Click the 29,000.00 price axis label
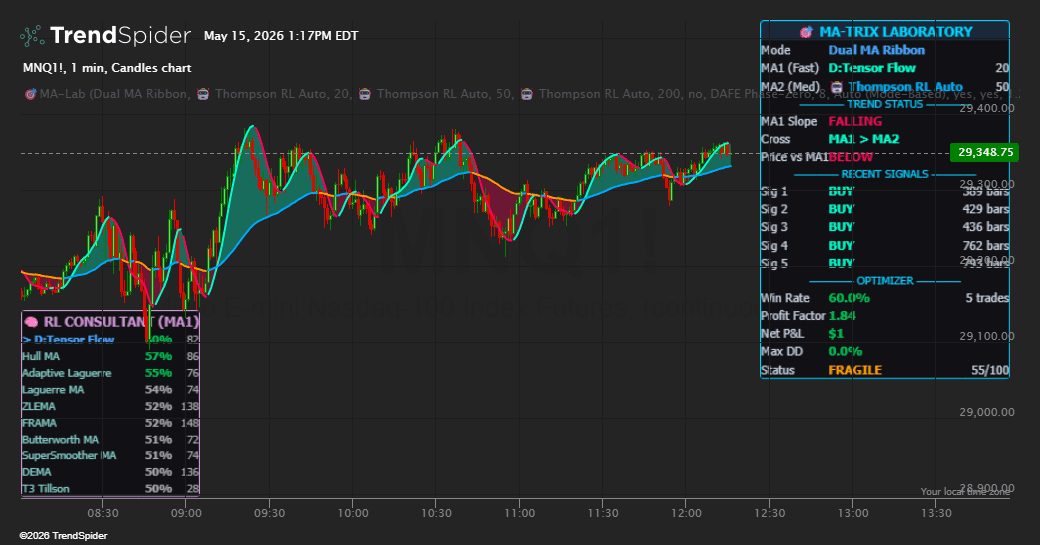1040x545 pixels. point(987,412)
